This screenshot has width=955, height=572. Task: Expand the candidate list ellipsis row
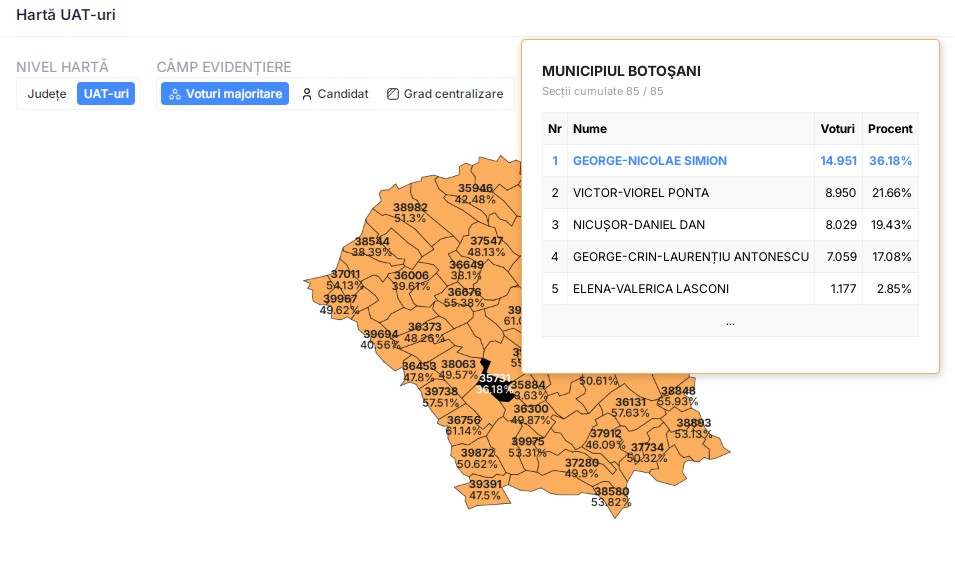pyautogui.click(x=730, y=321)
